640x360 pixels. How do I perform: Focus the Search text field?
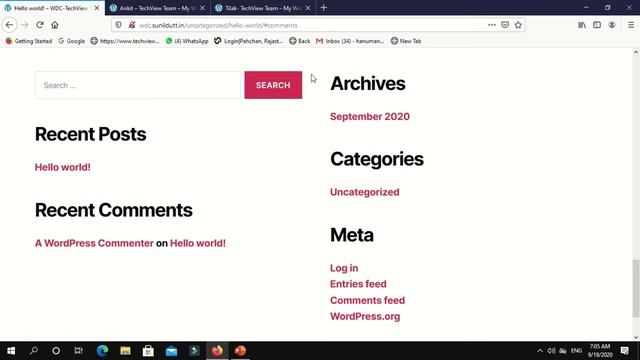coord(138,85)
